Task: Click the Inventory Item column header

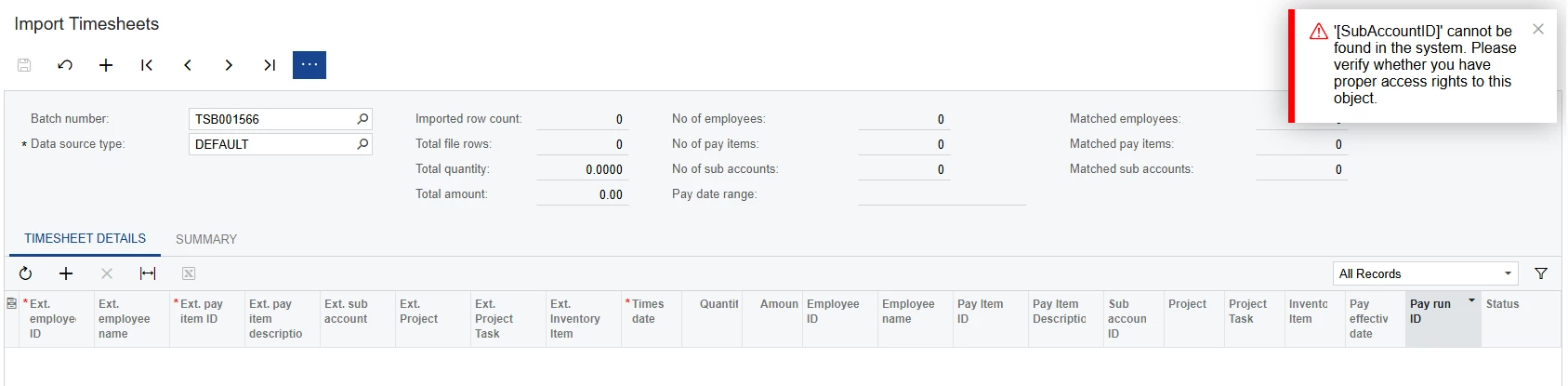Action: 1315,319
